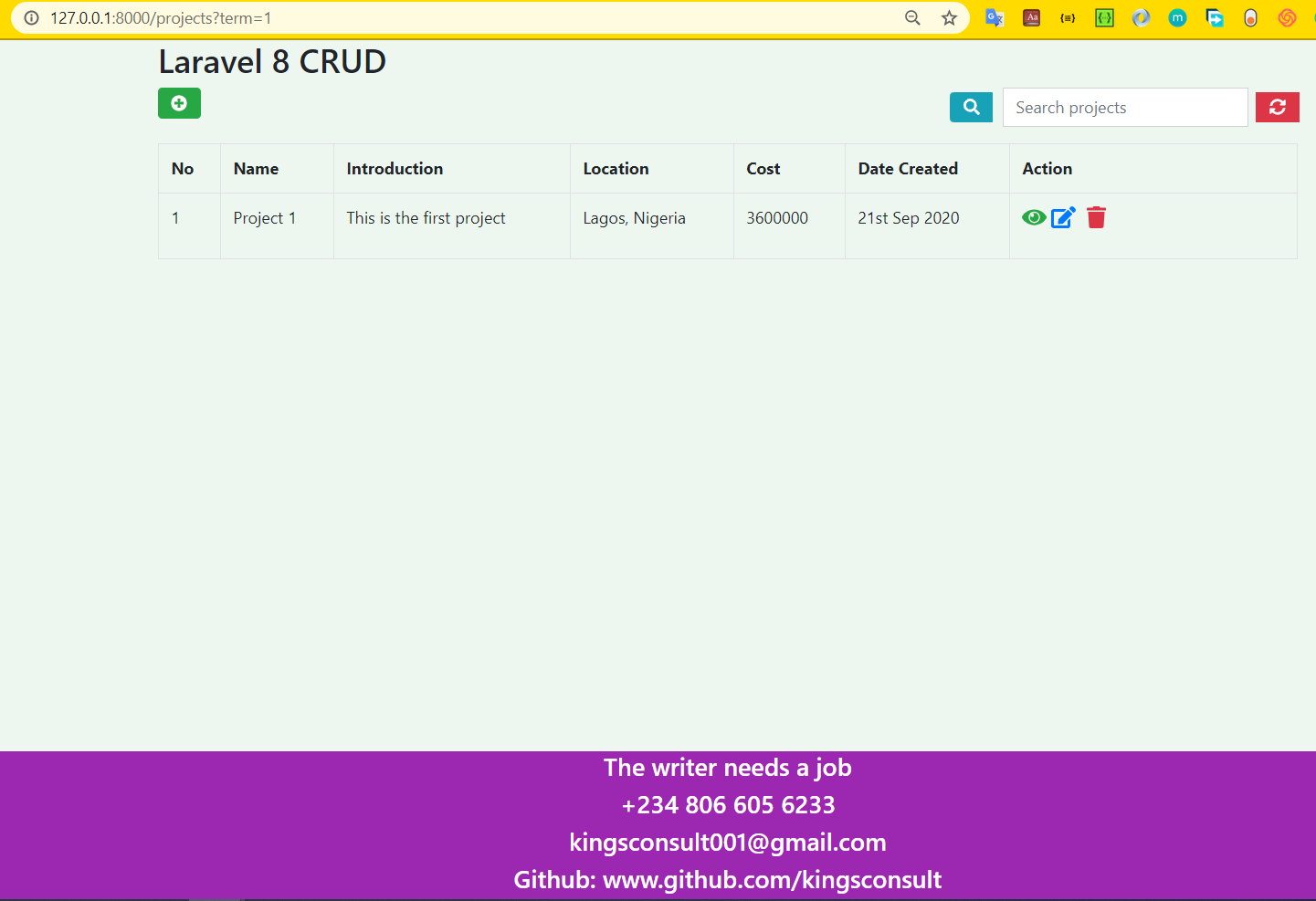Click the site info icon in address bar
The image size is (1316, 901).
click(x=31, y=18)
